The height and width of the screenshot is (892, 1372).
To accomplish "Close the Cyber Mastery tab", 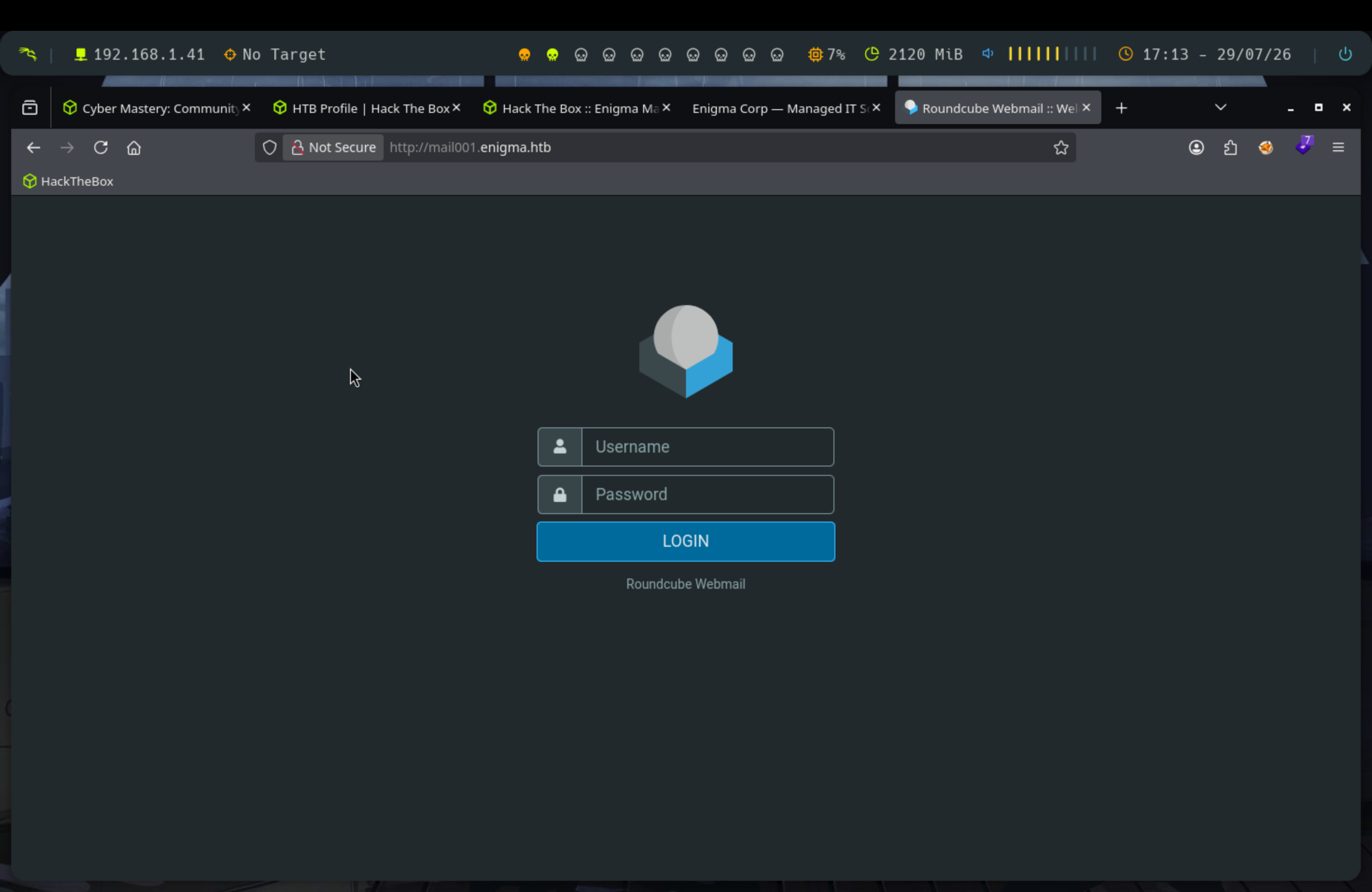I will [246, 107].
